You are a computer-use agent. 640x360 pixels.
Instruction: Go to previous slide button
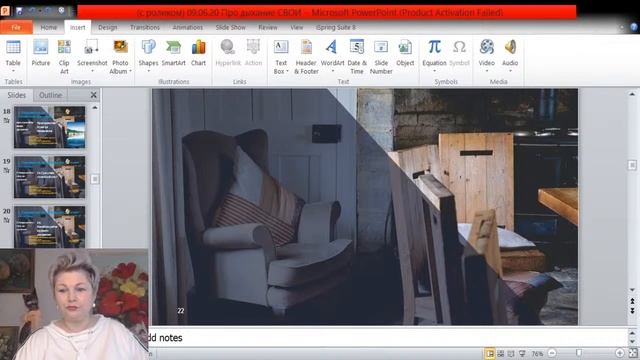632,301
